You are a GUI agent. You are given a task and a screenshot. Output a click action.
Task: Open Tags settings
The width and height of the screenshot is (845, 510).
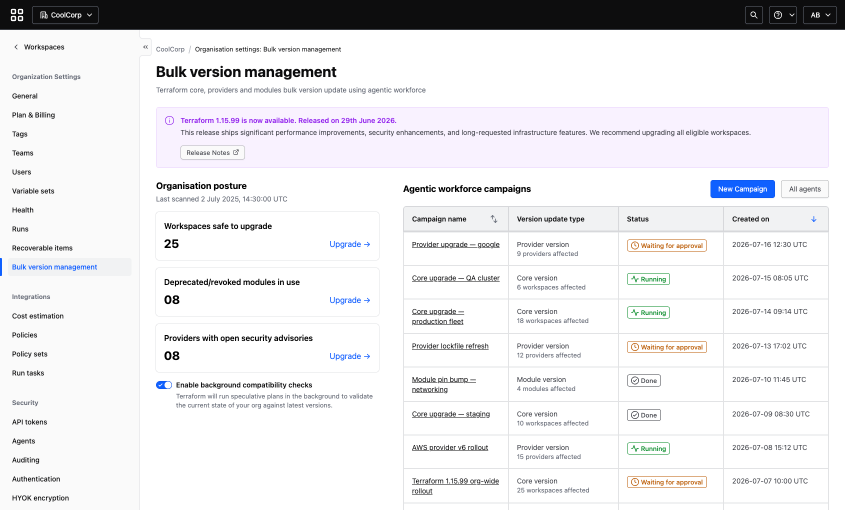pyautogui.click(x=19, y=134)
